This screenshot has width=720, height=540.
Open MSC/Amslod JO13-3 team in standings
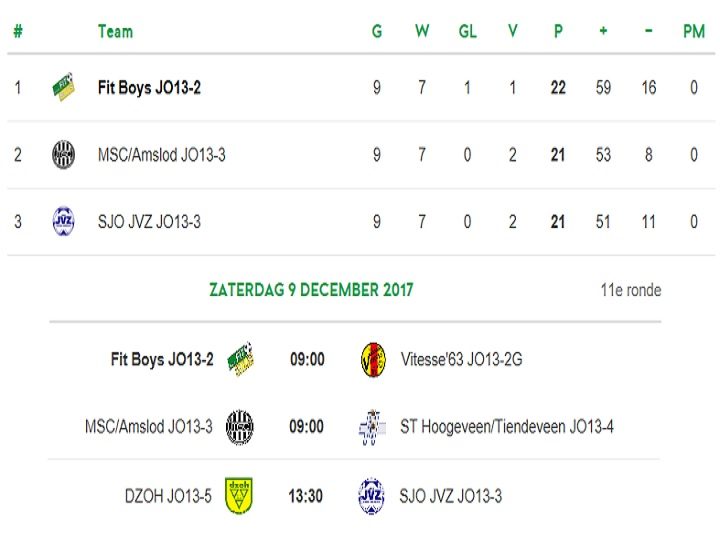coord(162,155)
